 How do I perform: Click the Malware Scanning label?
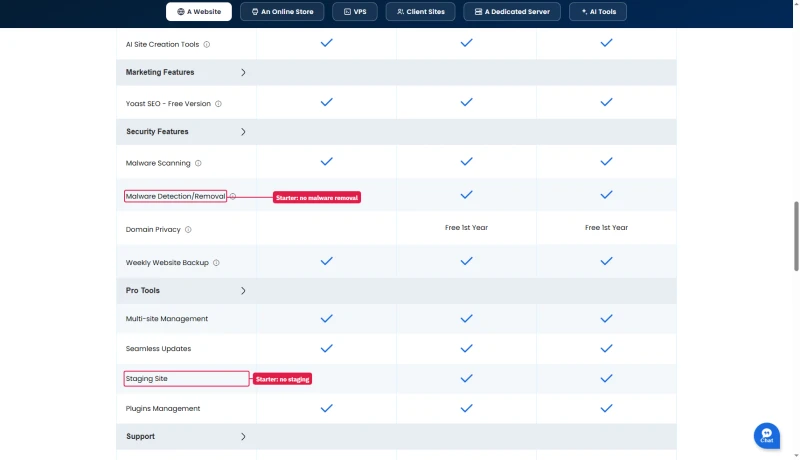coord(158,163)
